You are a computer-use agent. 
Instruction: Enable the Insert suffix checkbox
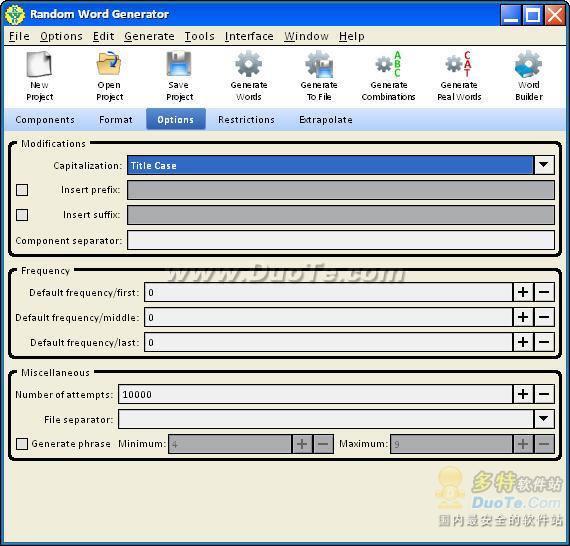pyautogui.click(x=22, y=214)
